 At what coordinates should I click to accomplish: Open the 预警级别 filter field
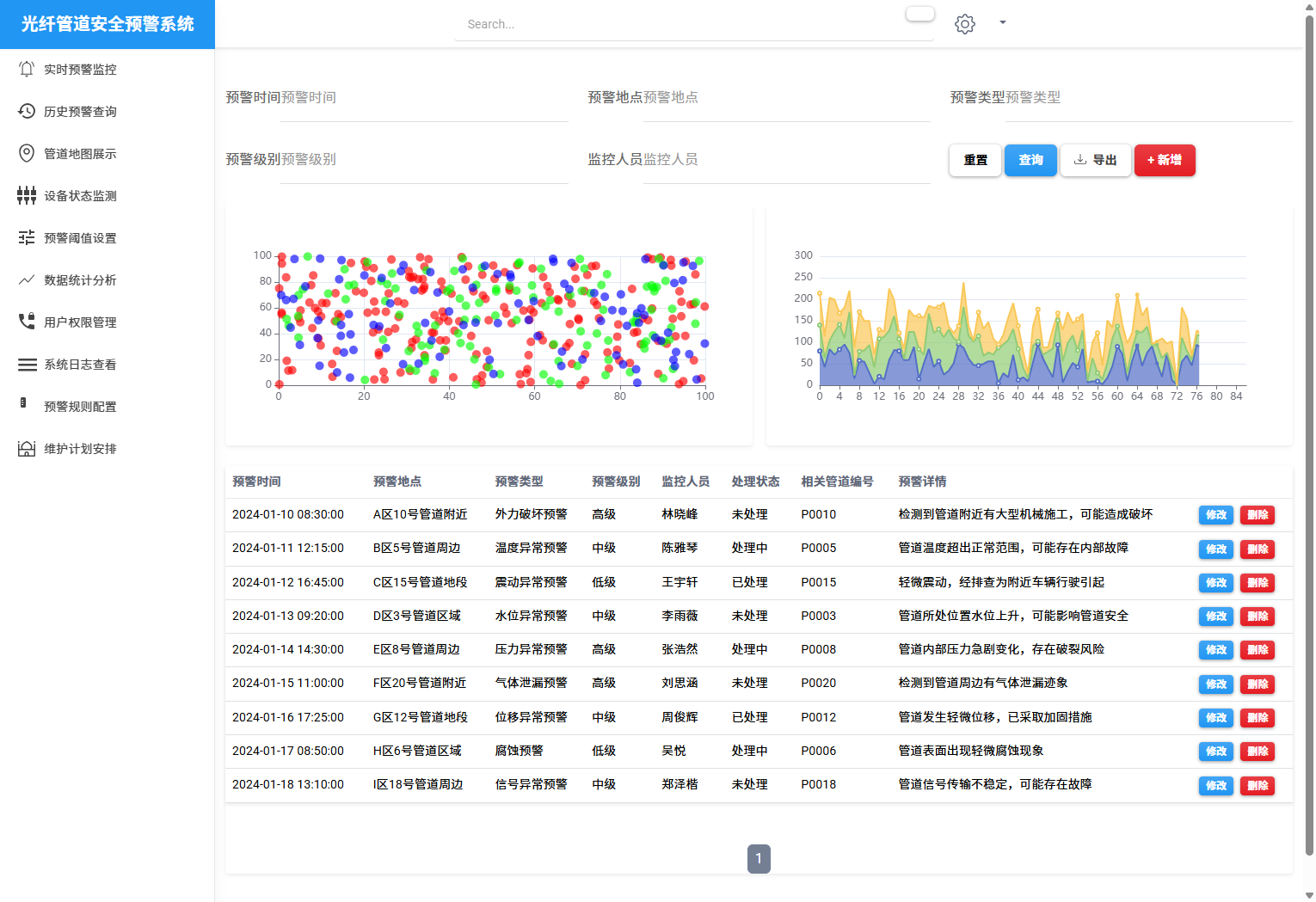[396, 160]
